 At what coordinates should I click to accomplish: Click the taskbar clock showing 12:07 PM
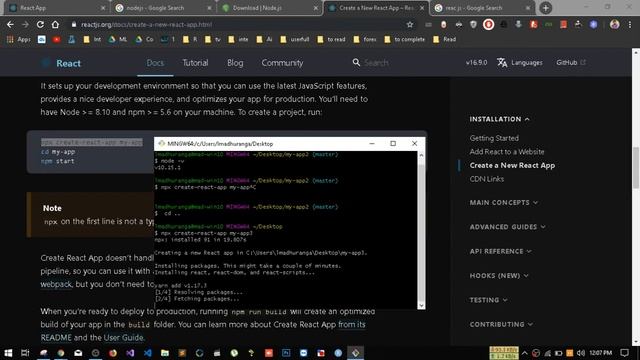pyautogui.click(x=601, y=353)
